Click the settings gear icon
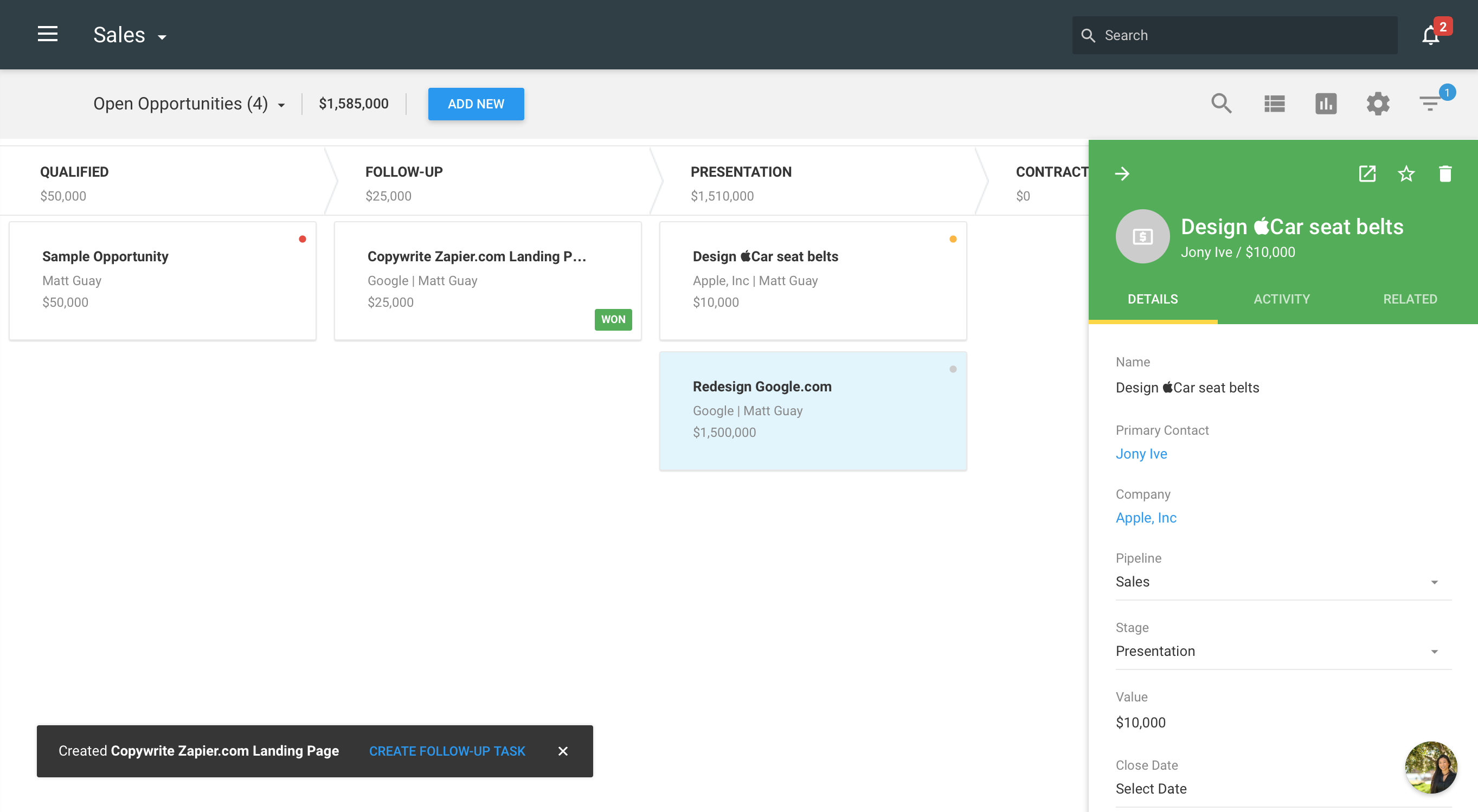 point(1378,103)
